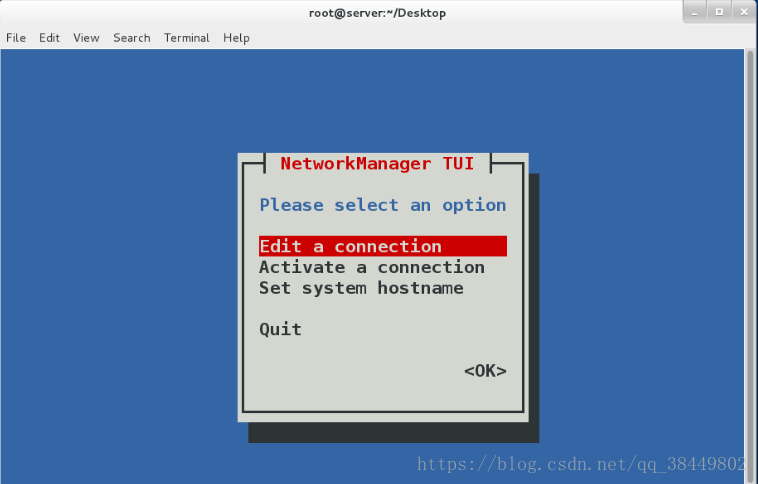Screen dimensions: 758x484
Task: Close the terminal window
Action: [x=744, y=12]
